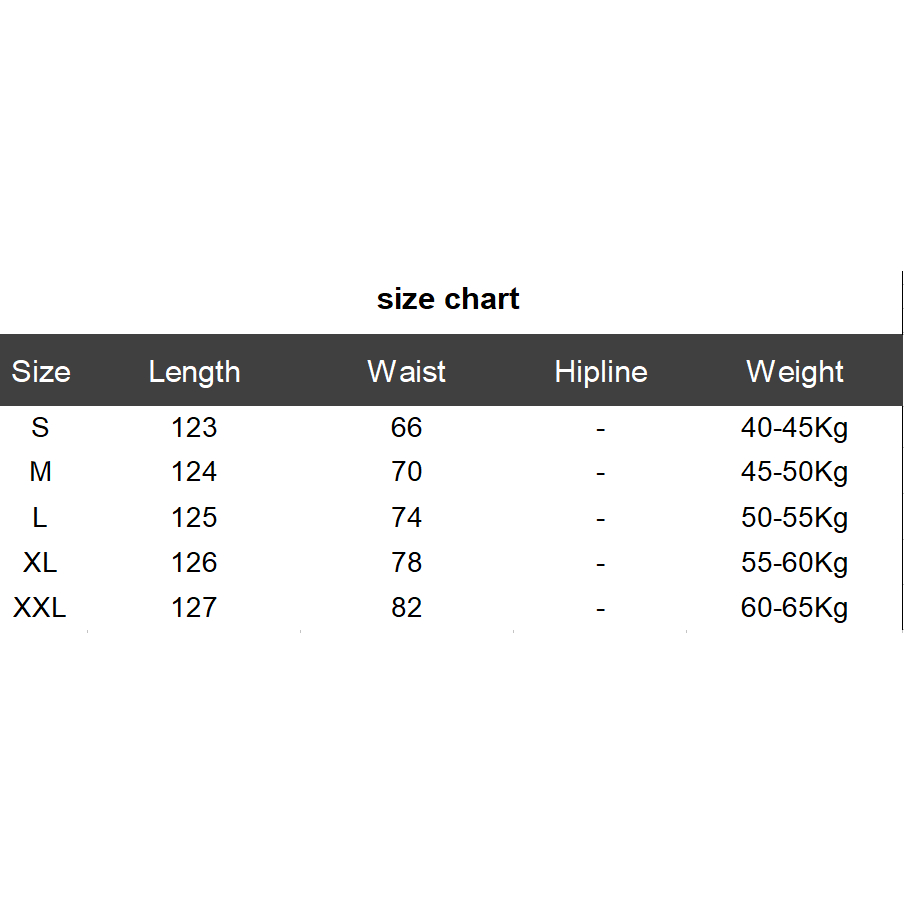Select the Weight column header
The height and width of the screenshot is (904, 904).
[x=795, y=372]
